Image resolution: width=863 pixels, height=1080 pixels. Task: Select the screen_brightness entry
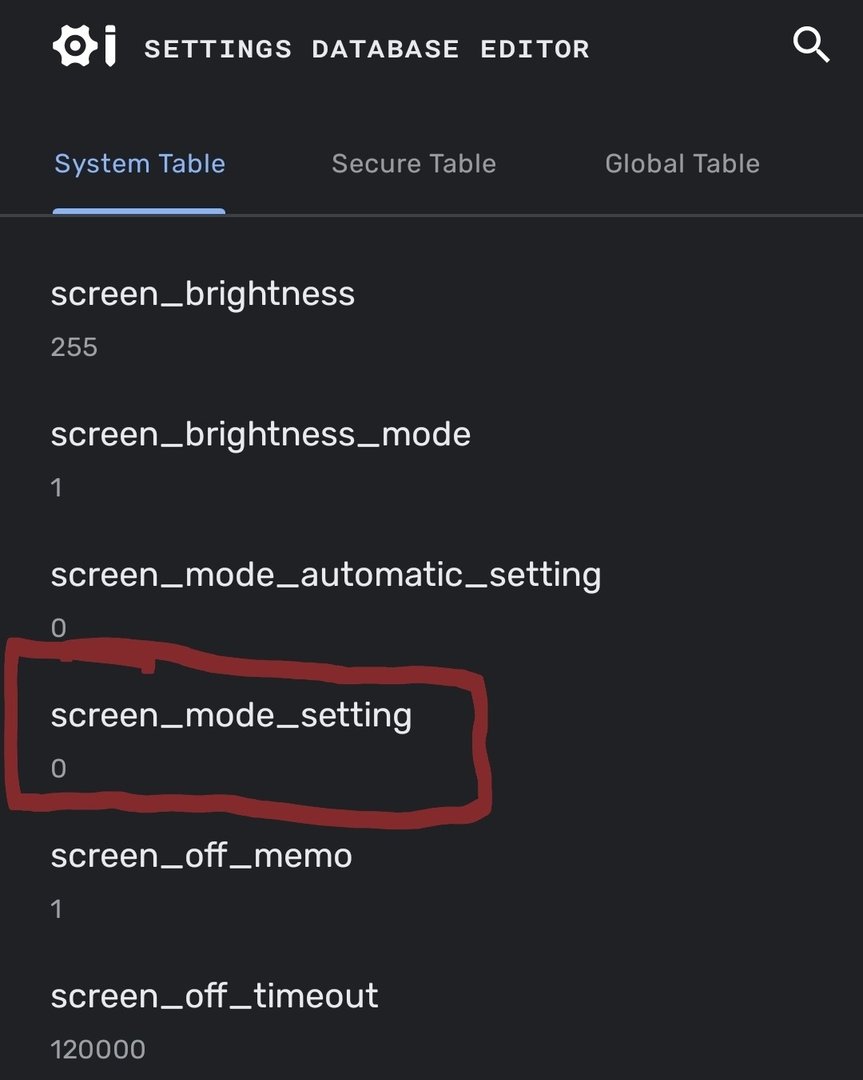click(202, 294)
